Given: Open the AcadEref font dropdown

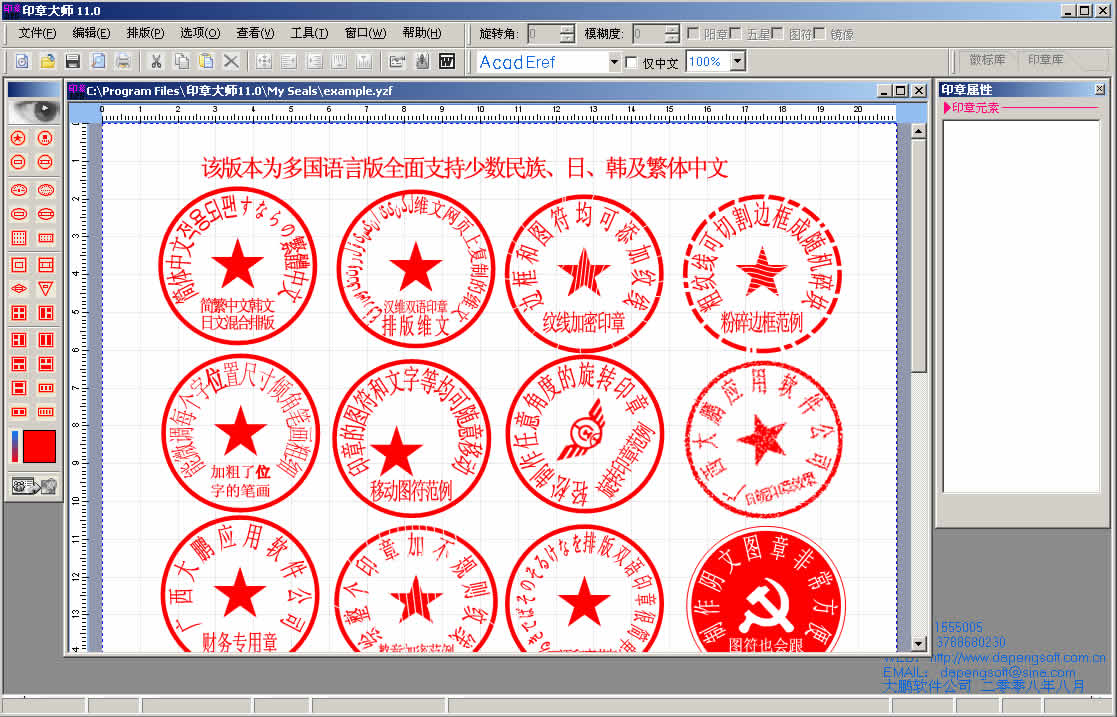Looking at the screenshot, I should pyautogui.click(x=615, y=62).
